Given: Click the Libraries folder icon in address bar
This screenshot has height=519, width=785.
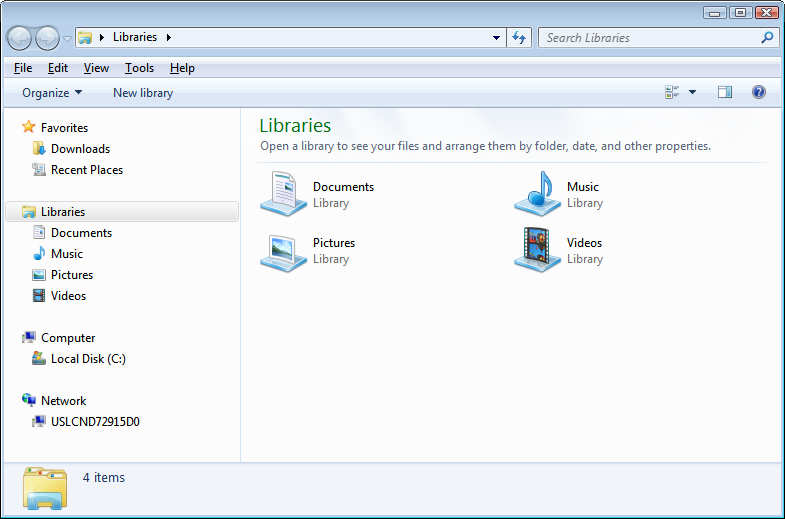Looking at the screenshot, I should click(x=85, y=38).
